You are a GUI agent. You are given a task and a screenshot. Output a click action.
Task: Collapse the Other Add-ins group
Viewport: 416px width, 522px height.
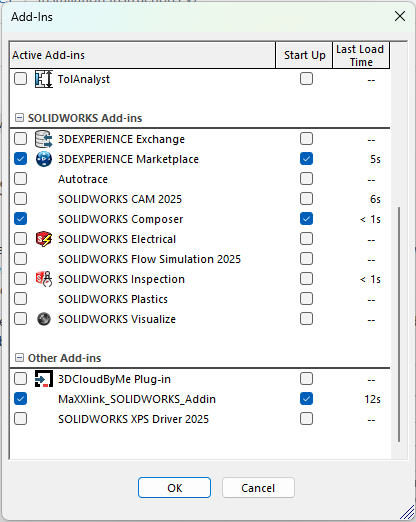click(x=20, y=358)
